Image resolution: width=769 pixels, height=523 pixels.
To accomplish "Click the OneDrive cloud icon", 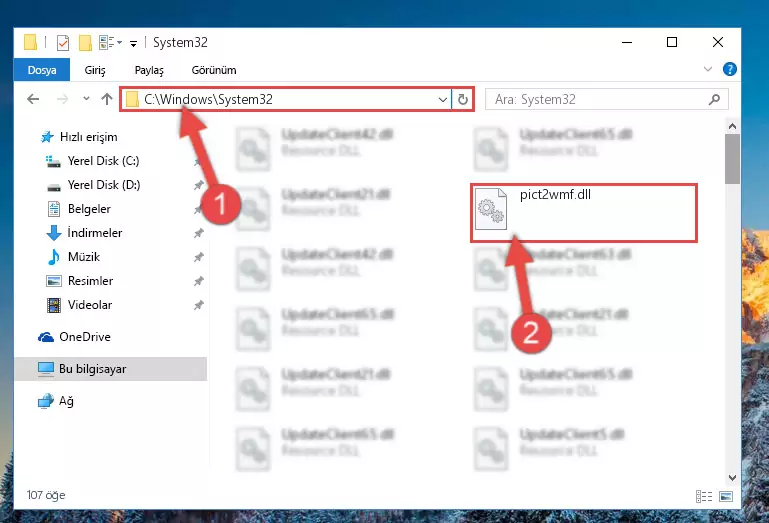I will [46, 337].
